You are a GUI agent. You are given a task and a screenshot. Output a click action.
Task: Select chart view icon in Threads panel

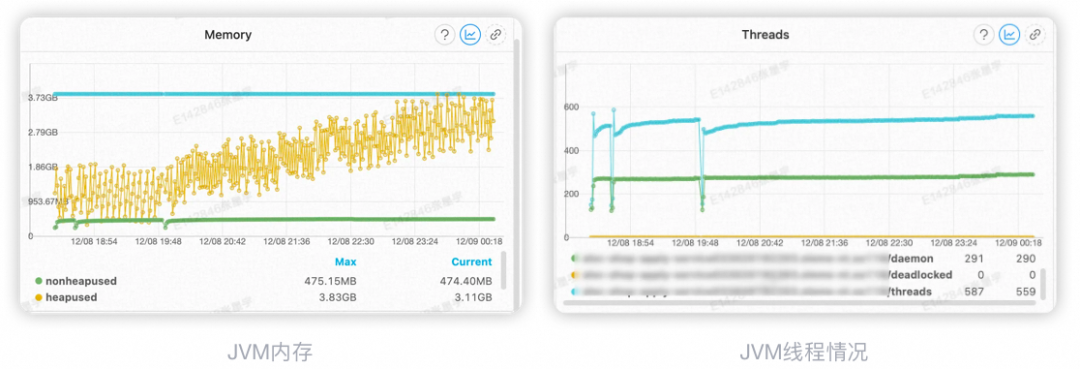(x=1009, y=34)
